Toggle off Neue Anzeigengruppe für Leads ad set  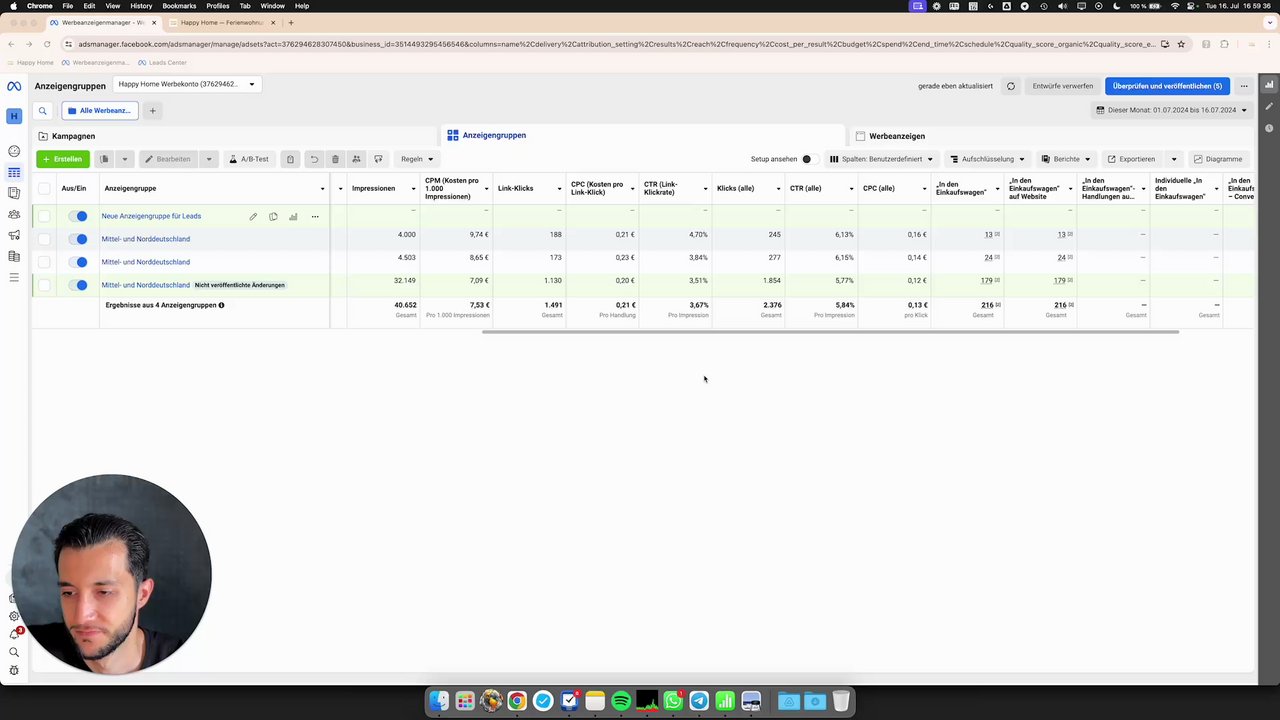pyautogui.click(x=78, y=216)
